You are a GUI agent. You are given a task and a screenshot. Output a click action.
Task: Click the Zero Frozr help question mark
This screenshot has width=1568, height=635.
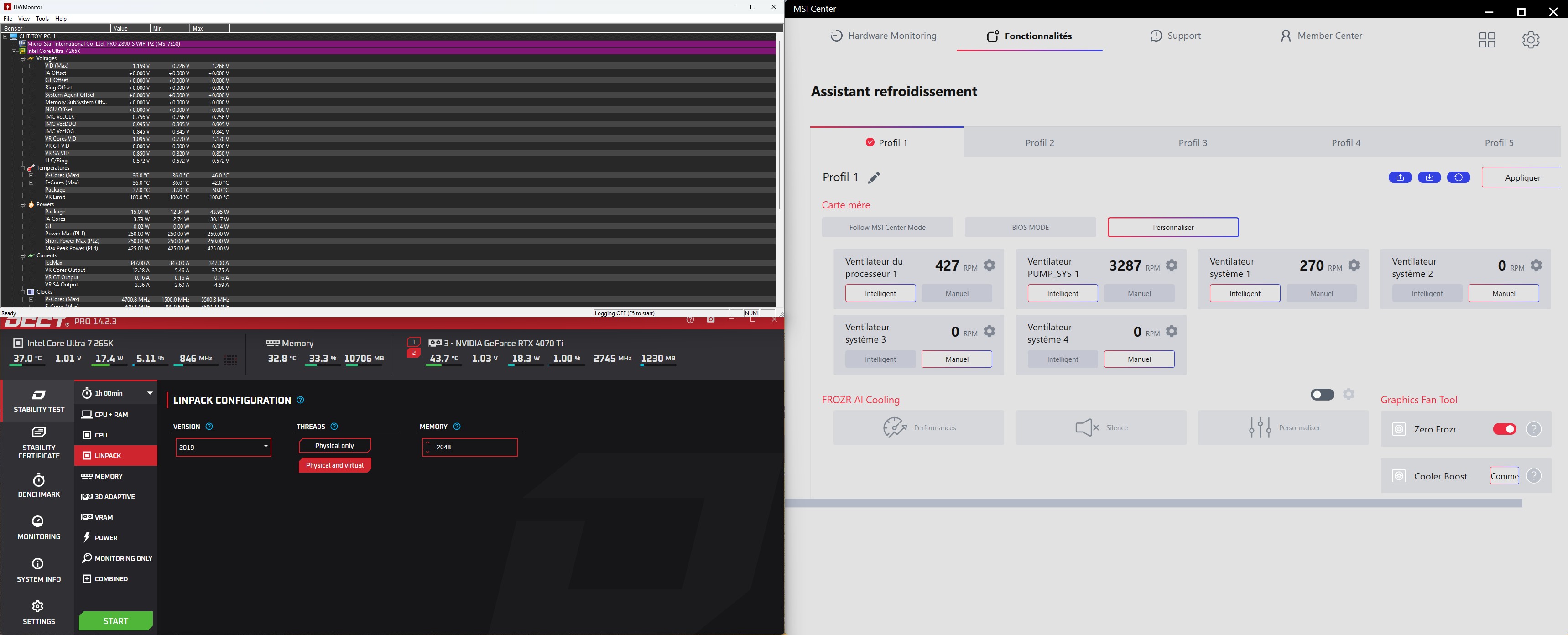tap(1534, 429)
